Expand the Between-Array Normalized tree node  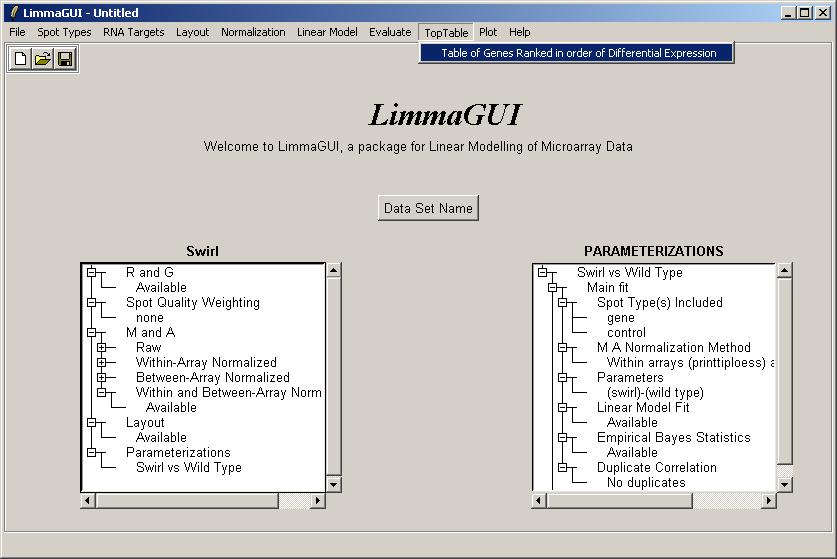point(101,378)
